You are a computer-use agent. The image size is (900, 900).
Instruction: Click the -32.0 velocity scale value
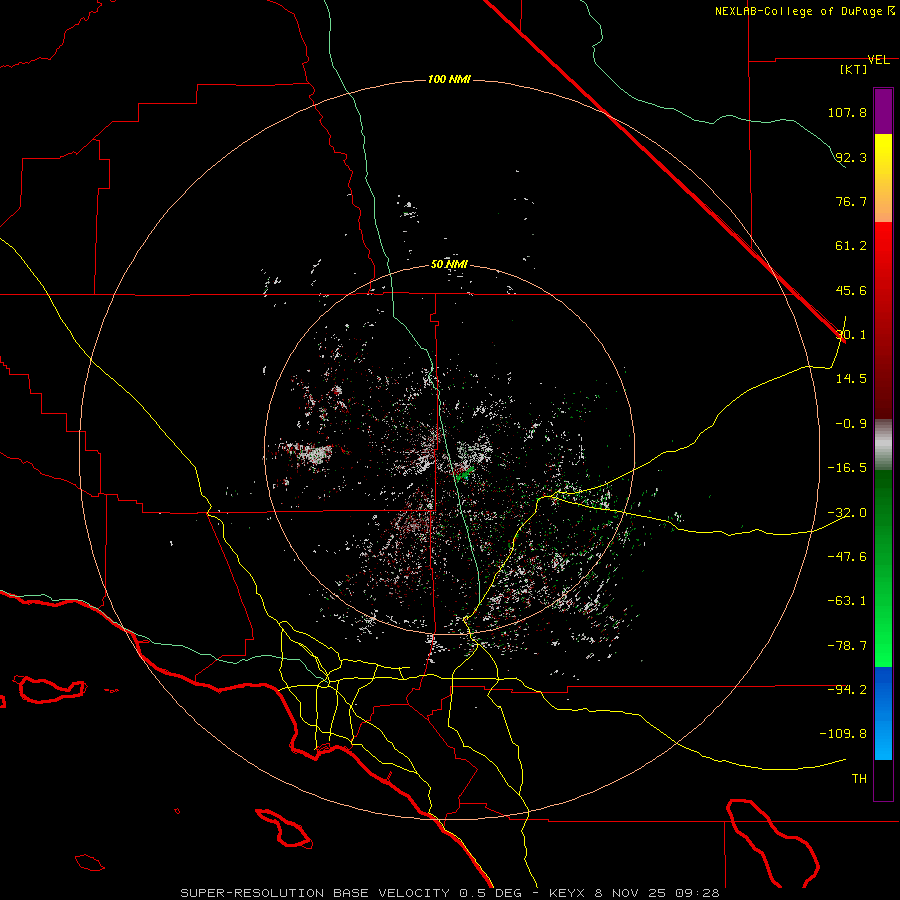[x=847, y=513]
